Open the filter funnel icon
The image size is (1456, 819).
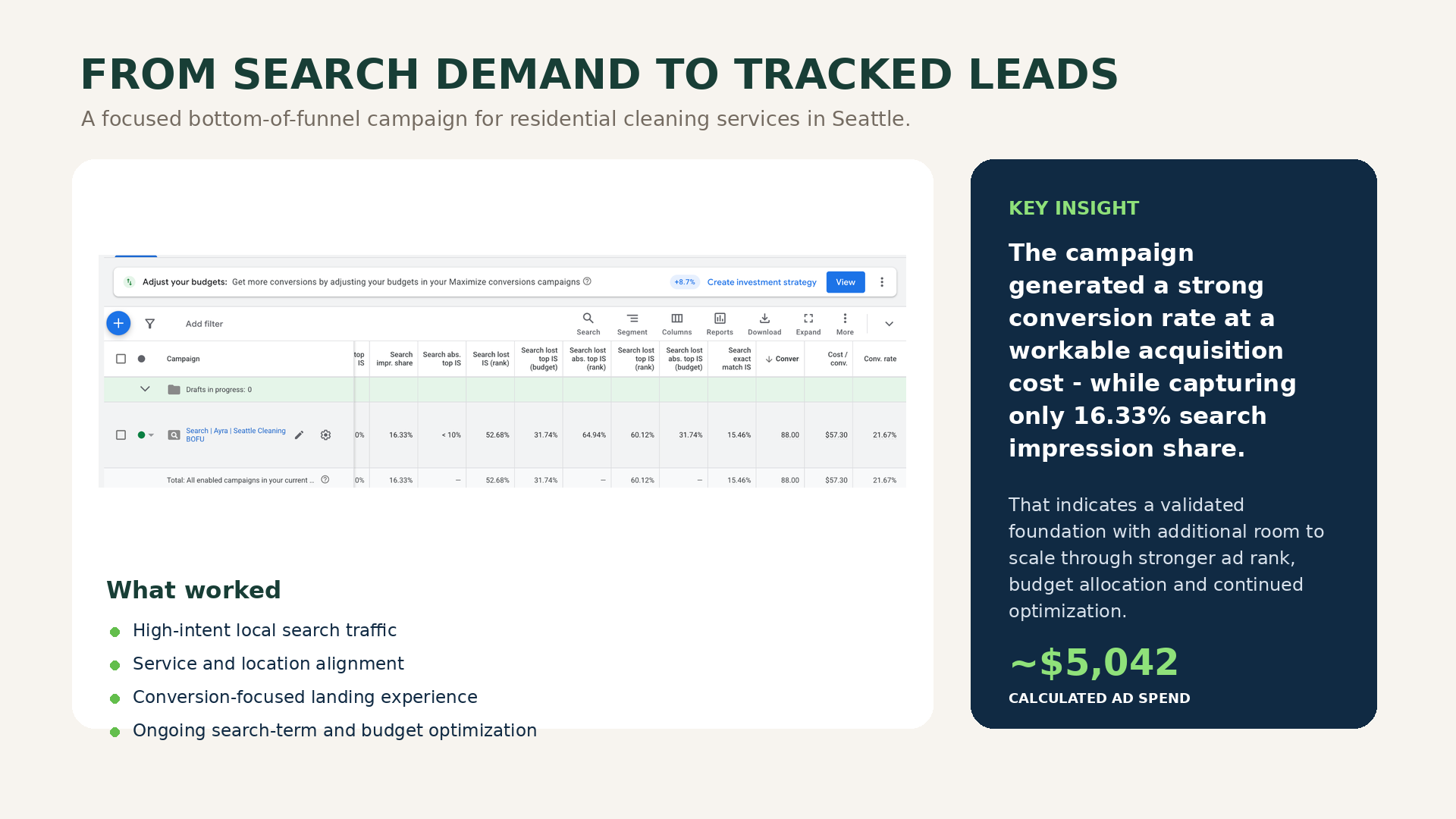[x=150, y=324]
